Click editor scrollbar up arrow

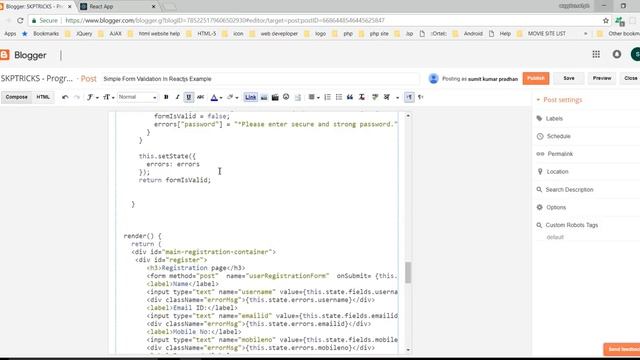(408, 116)
